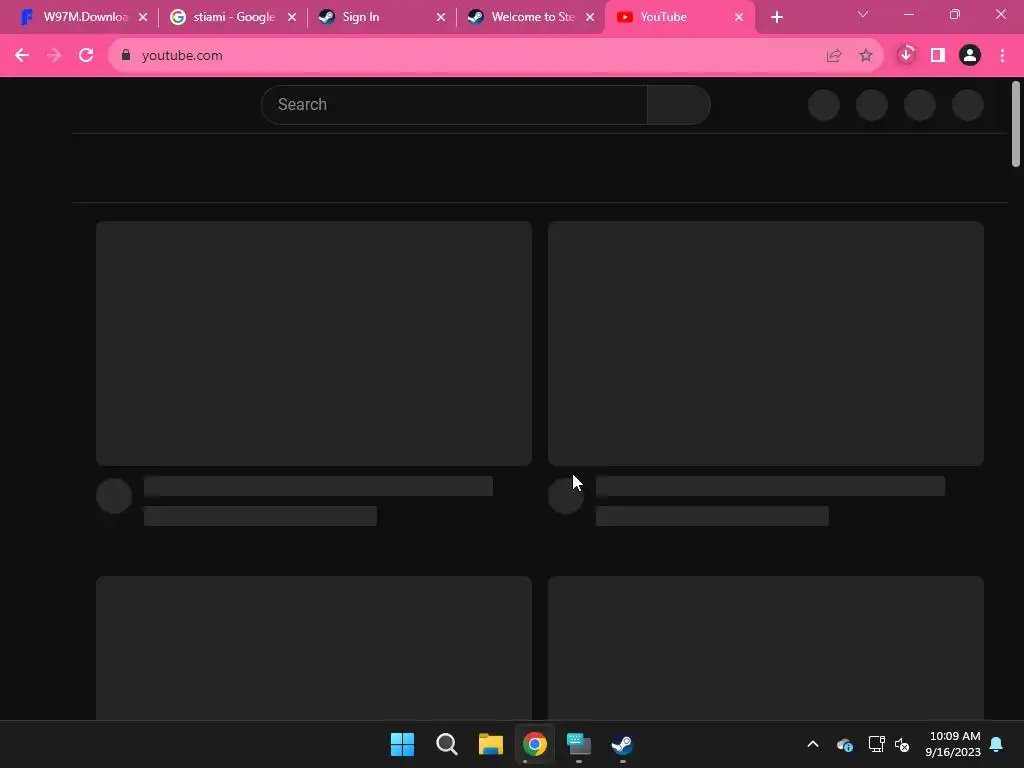Open the notifications bell icon
1024x768 pixels.
pos(997,744)
